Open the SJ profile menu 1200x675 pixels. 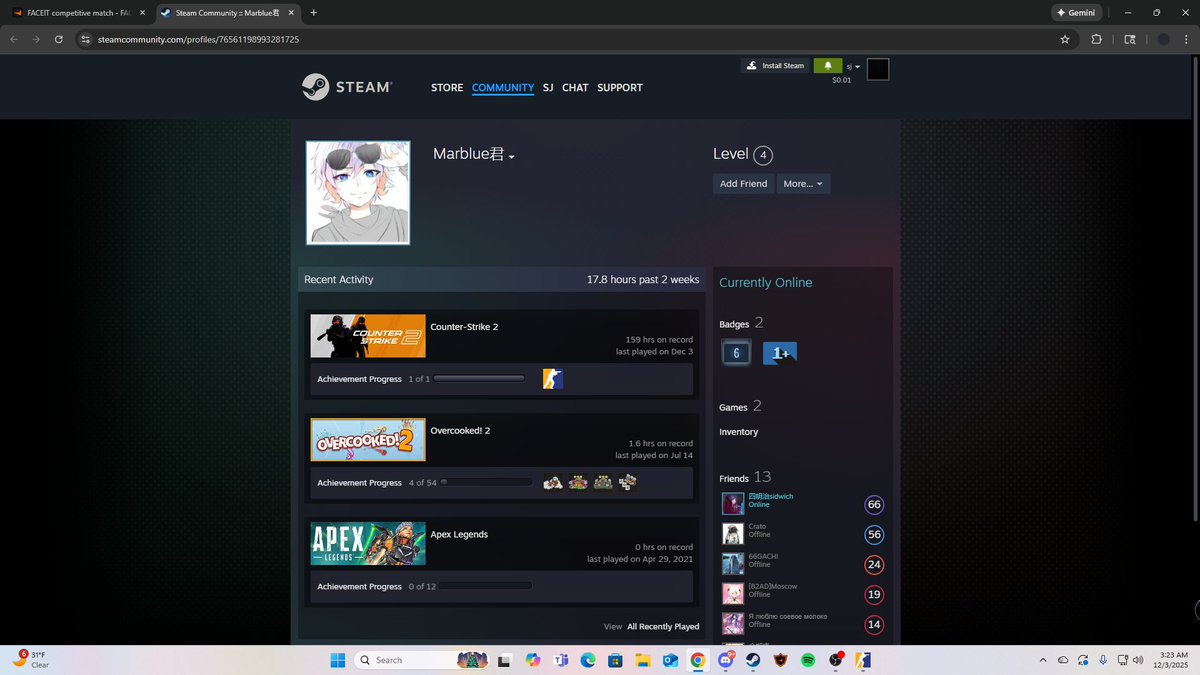[548, 88]
